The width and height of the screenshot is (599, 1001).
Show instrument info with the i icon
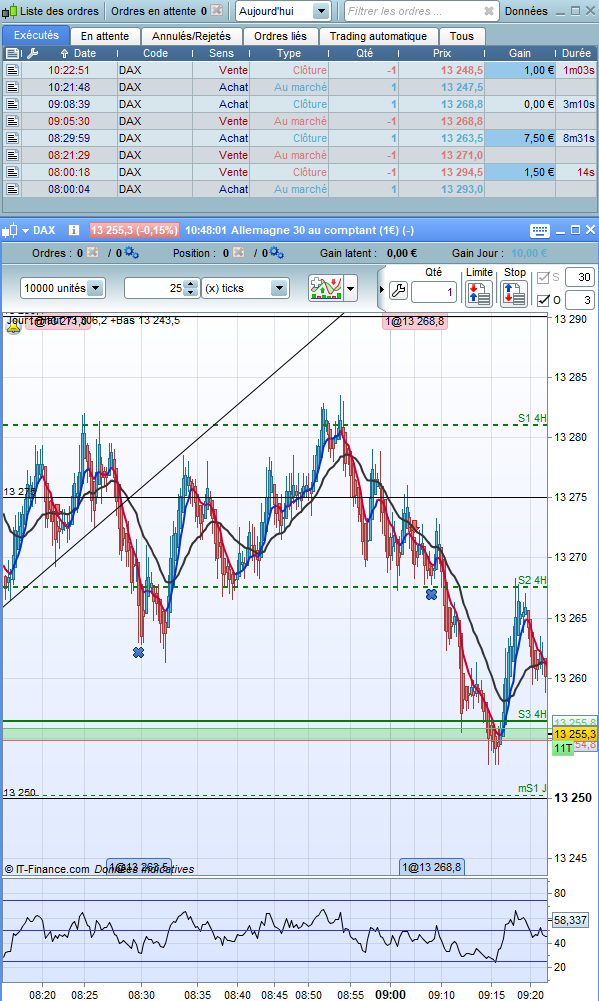74,230
